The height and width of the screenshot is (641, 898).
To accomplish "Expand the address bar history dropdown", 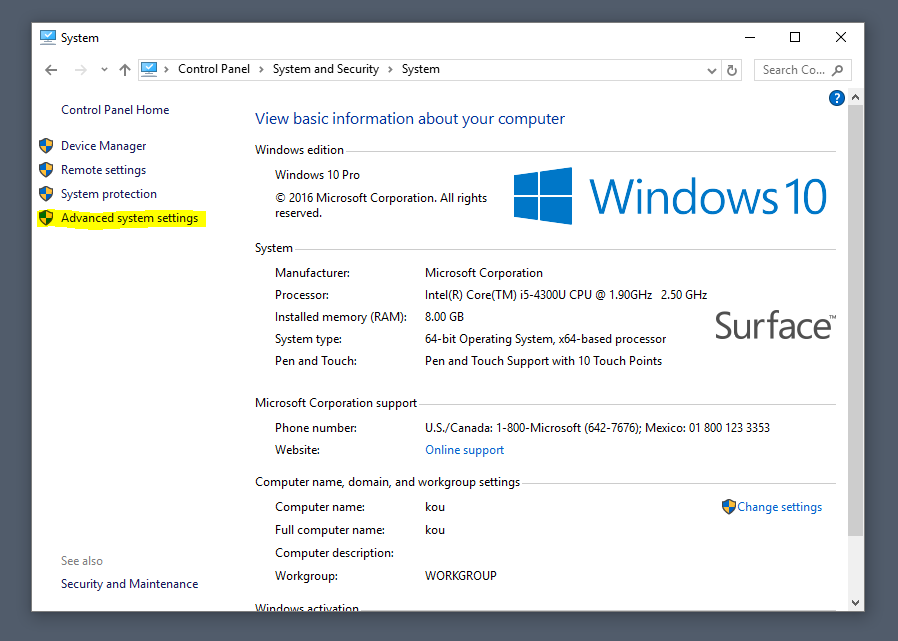I will [x=711, y=70].
